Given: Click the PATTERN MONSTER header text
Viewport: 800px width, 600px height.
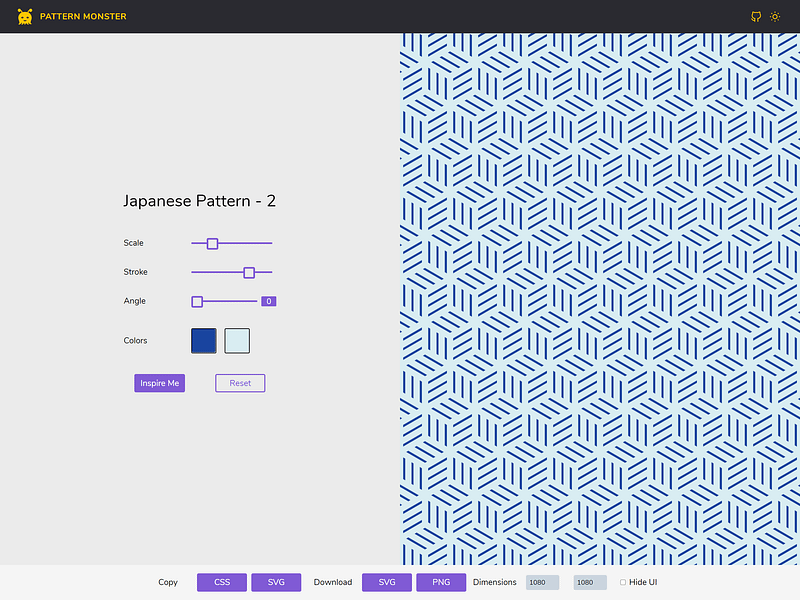Looking at the screenshot, I should 81,16.
